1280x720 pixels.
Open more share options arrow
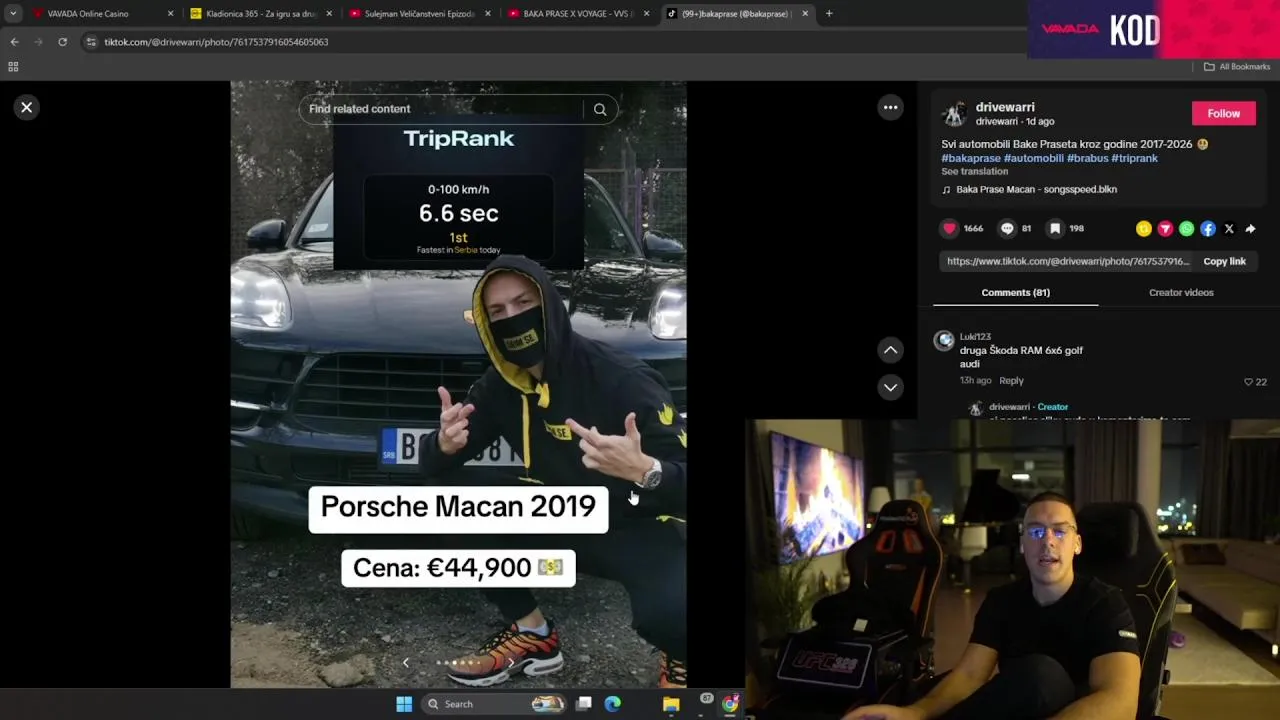(1250, 229)
